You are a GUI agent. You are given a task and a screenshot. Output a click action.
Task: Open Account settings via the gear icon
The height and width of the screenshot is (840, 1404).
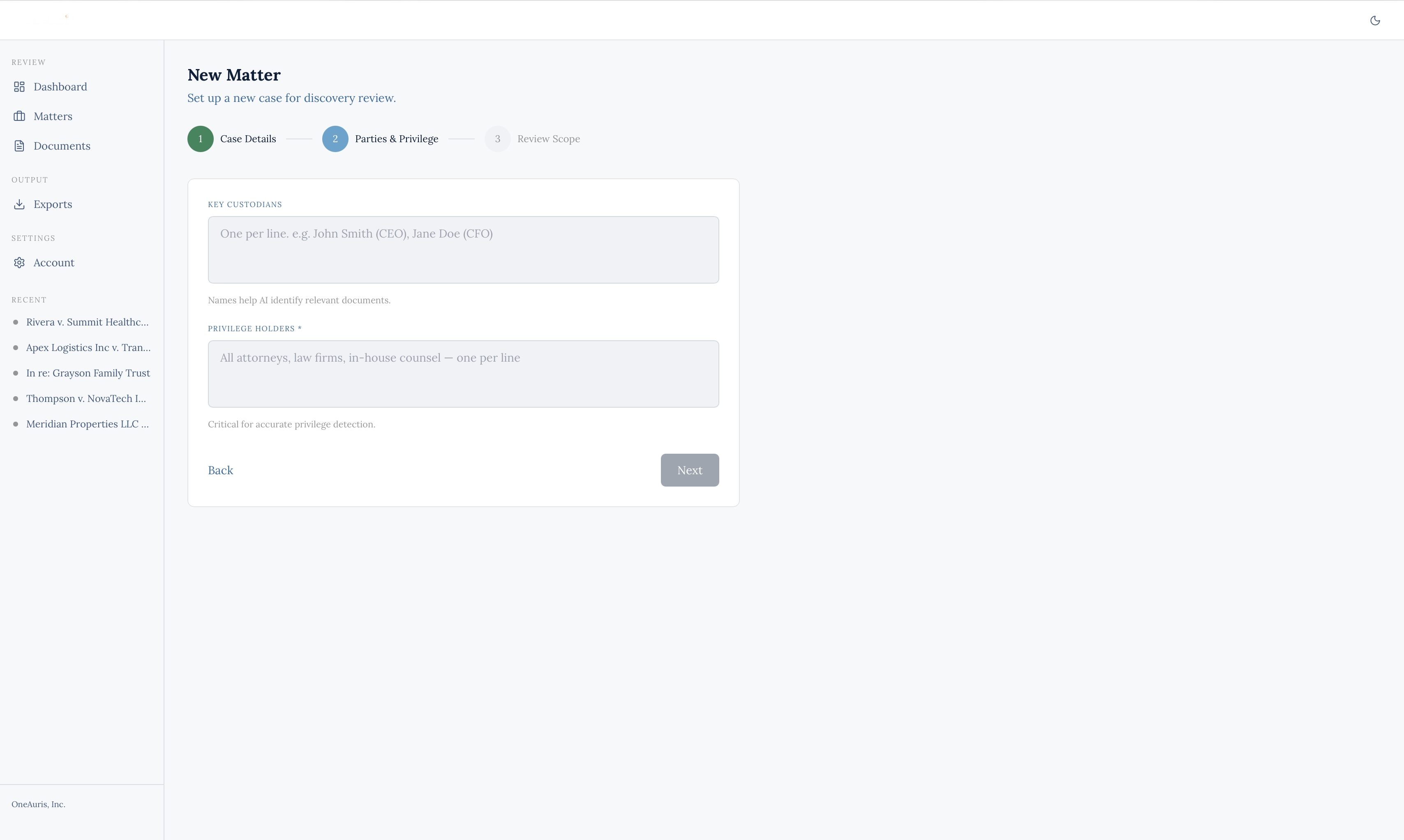[19, 263]
